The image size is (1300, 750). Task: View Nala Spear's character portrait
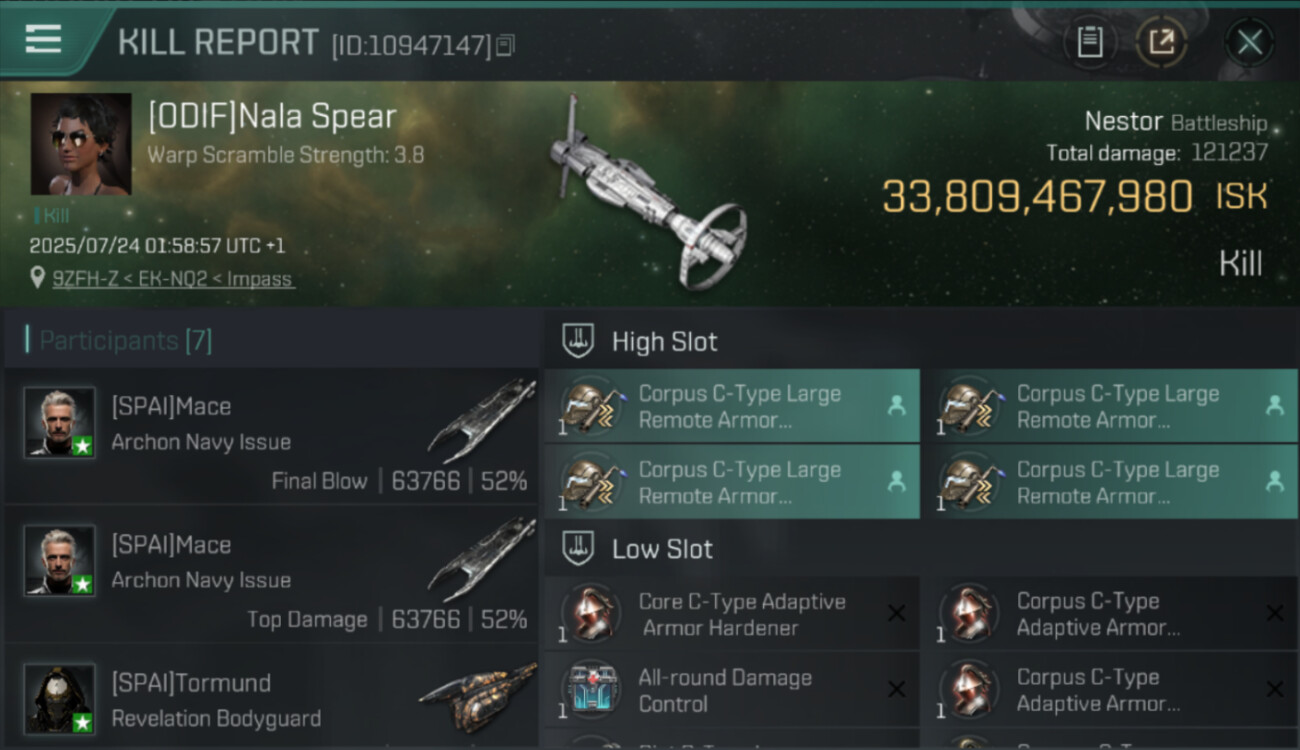(81, 144)
